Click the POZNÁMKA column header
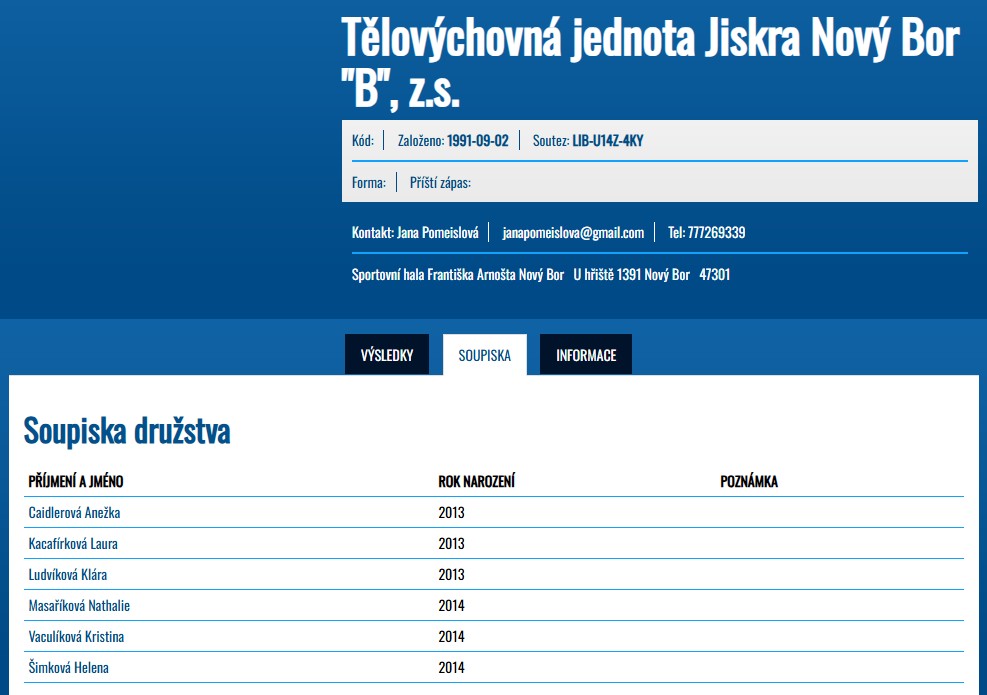The image size is (987, 695). coord(748,482)
